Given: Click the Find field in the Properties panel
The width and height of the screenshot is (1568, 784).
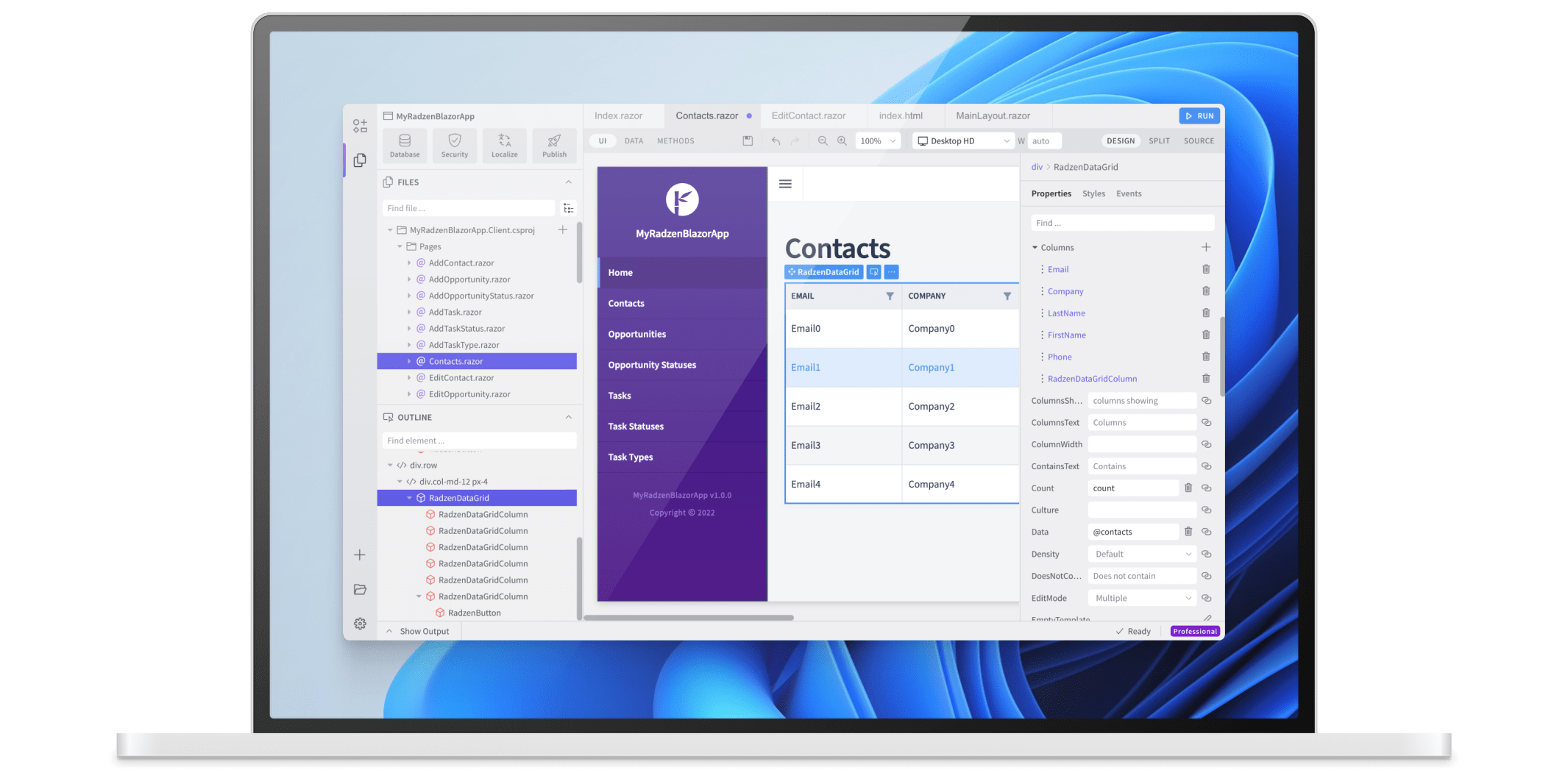Looking at the screenshot, I should (x=1122, y=223).
